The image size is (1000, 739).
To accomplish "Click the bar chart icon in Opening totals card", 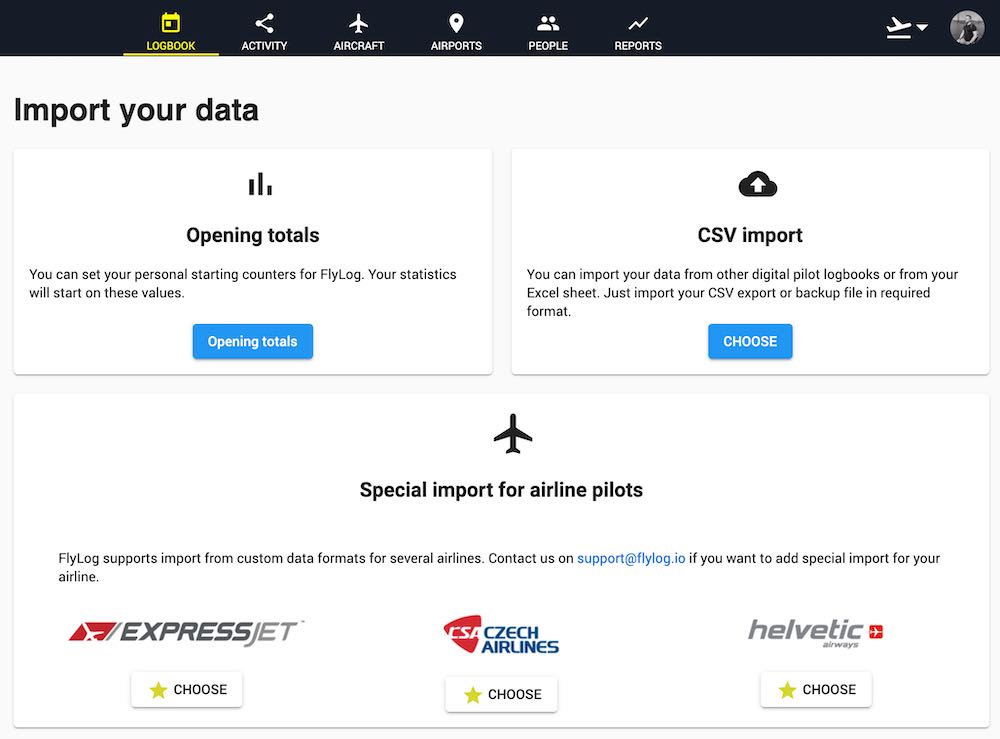I will click(260, 183).
